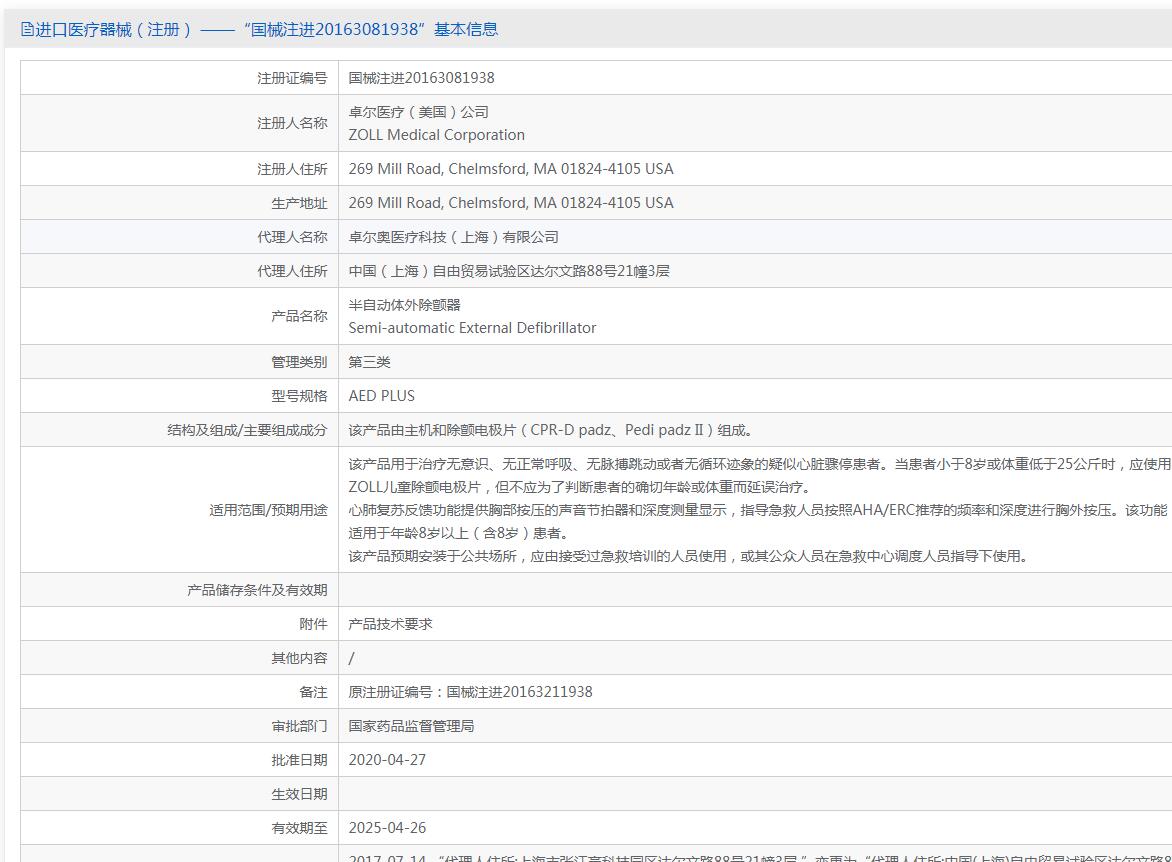Click the AED PLUS model value
This screenshot has width=1172, height=862.
381,396
